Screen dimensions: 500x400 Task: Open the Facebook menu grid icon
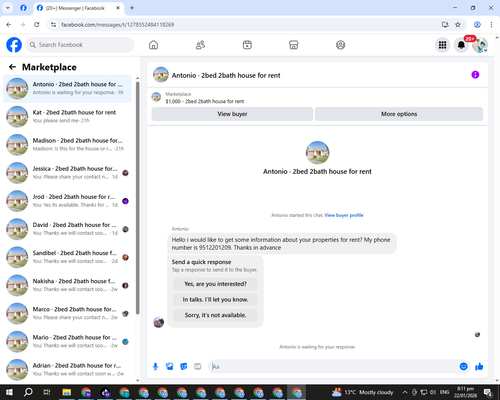442,45
